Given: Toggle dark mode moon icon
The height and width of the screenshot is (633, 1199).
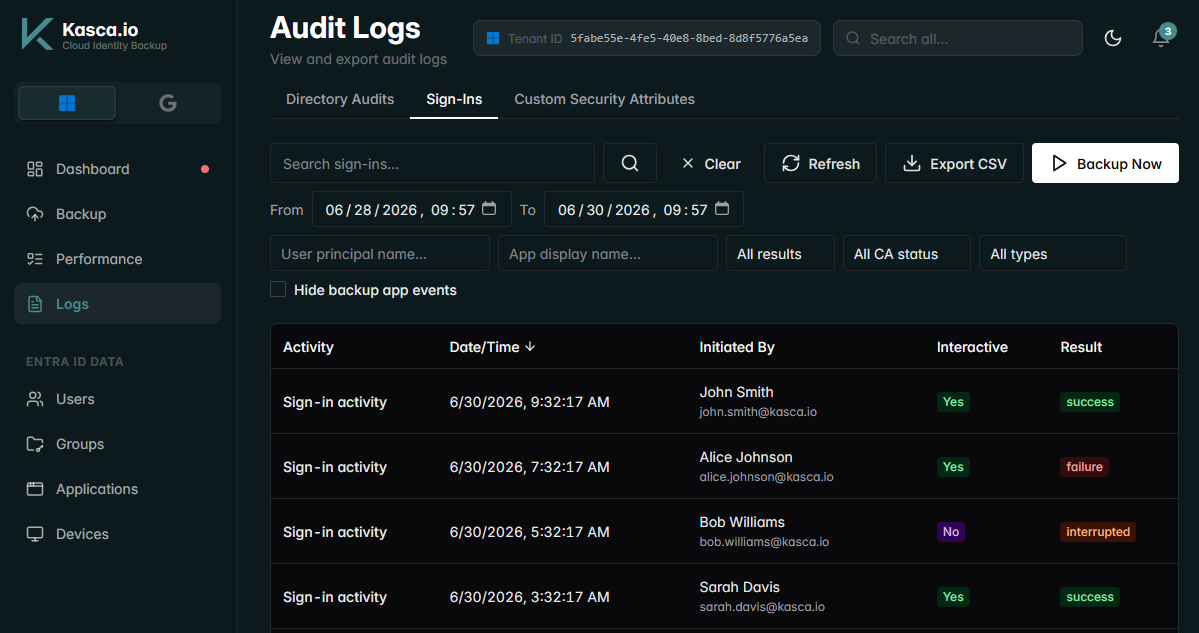Looking at the screenshot, I should point(1113,38).
